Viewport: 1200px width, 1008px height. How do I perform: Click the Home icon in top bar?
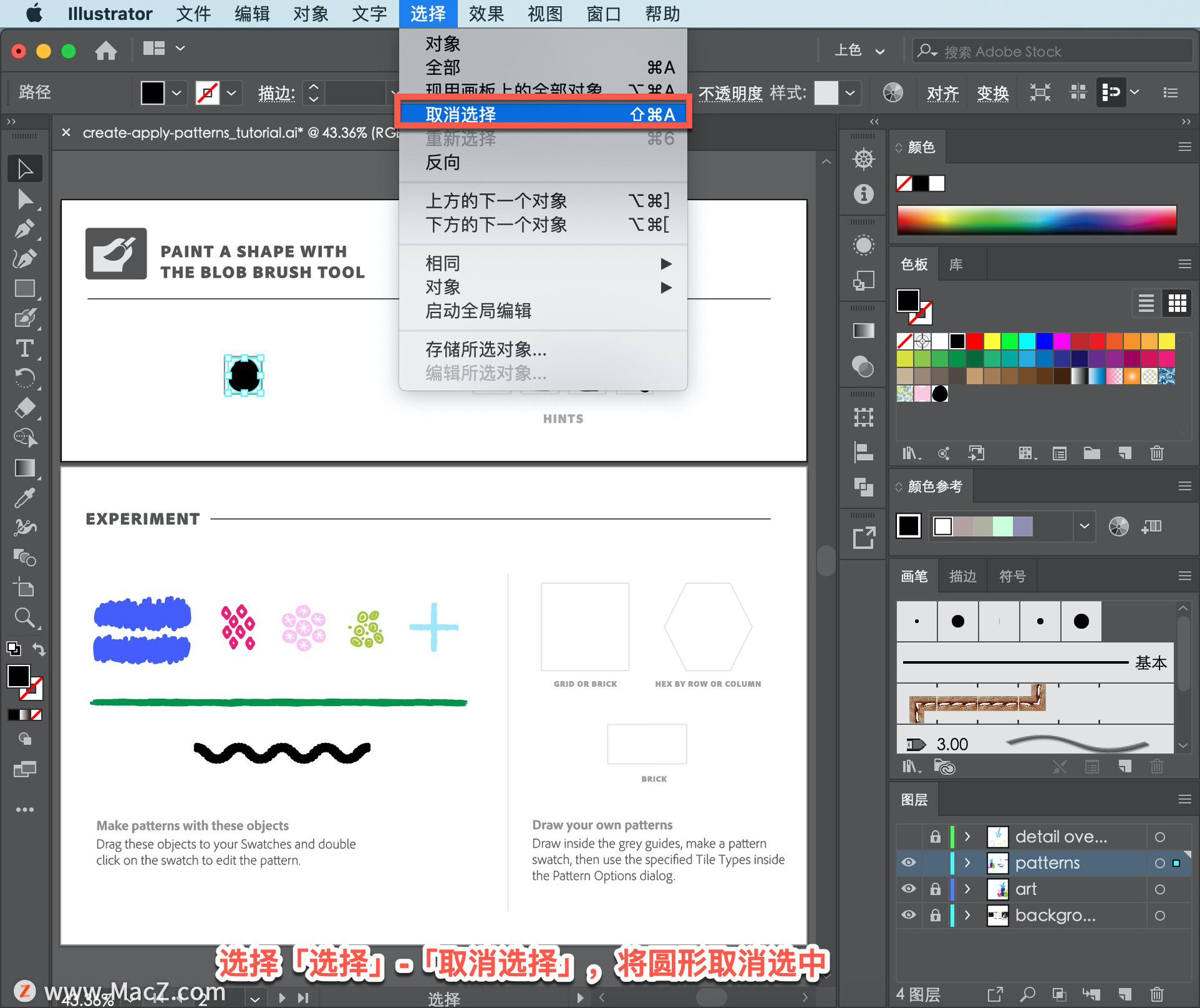tap(106, 50)
